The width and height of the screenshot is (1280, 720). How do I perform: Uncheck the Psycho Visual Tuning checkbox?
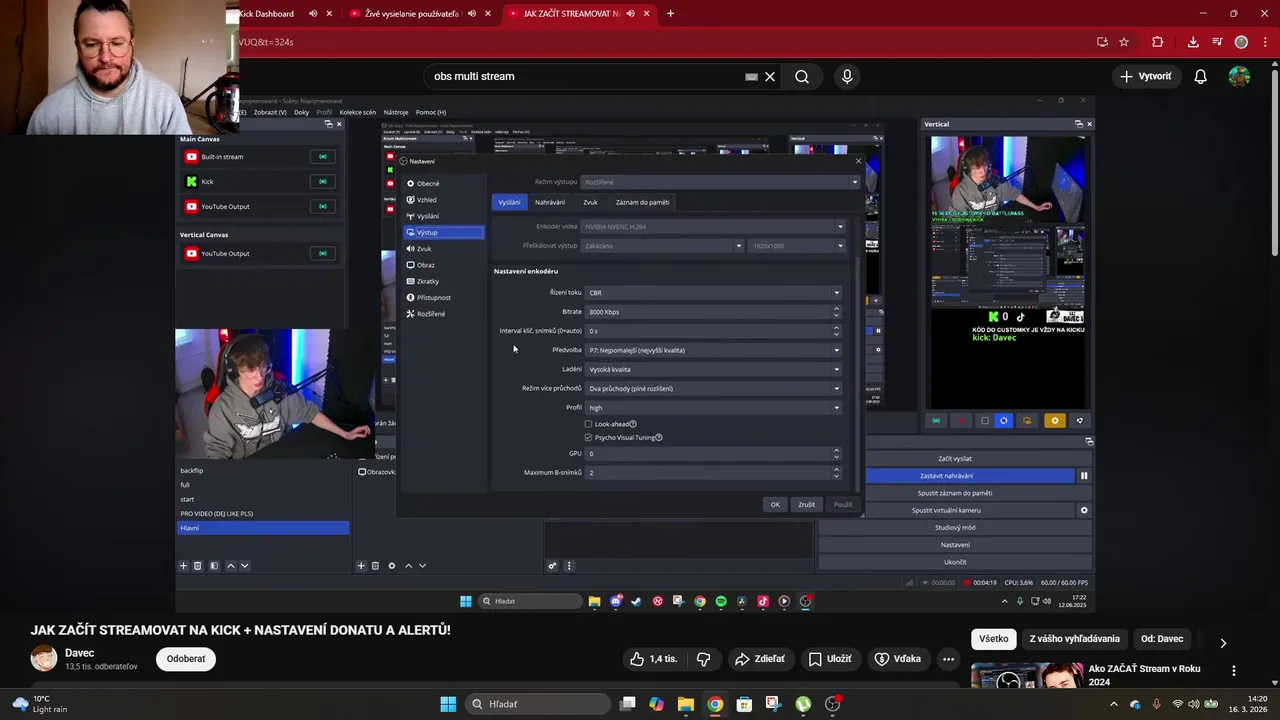click(x=588, y=437)
